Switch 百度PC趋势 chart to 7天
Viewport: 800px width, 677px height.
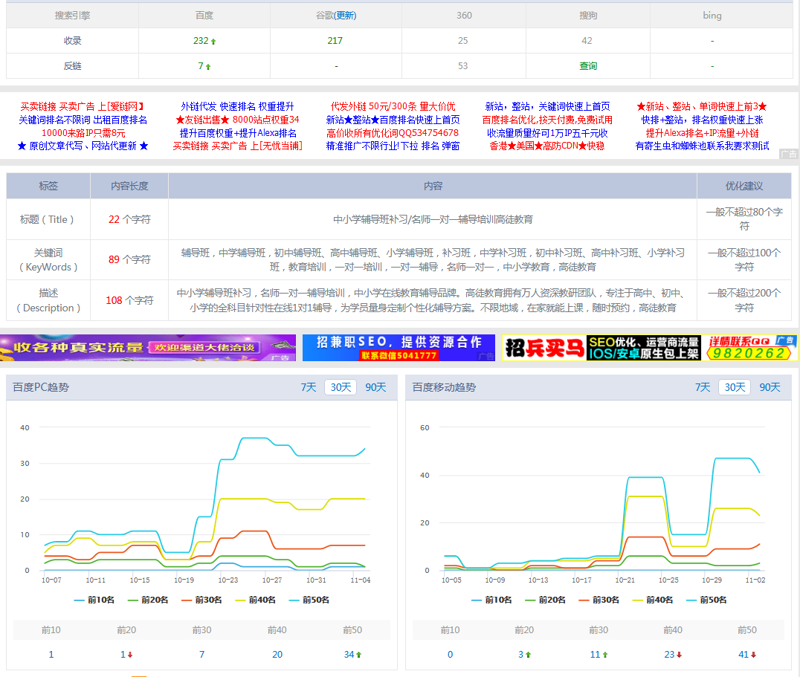[308, 387]
